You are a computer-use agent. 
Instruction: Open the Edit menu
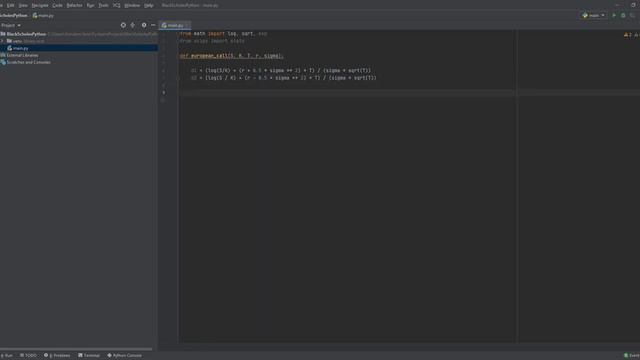click(11, 5)
